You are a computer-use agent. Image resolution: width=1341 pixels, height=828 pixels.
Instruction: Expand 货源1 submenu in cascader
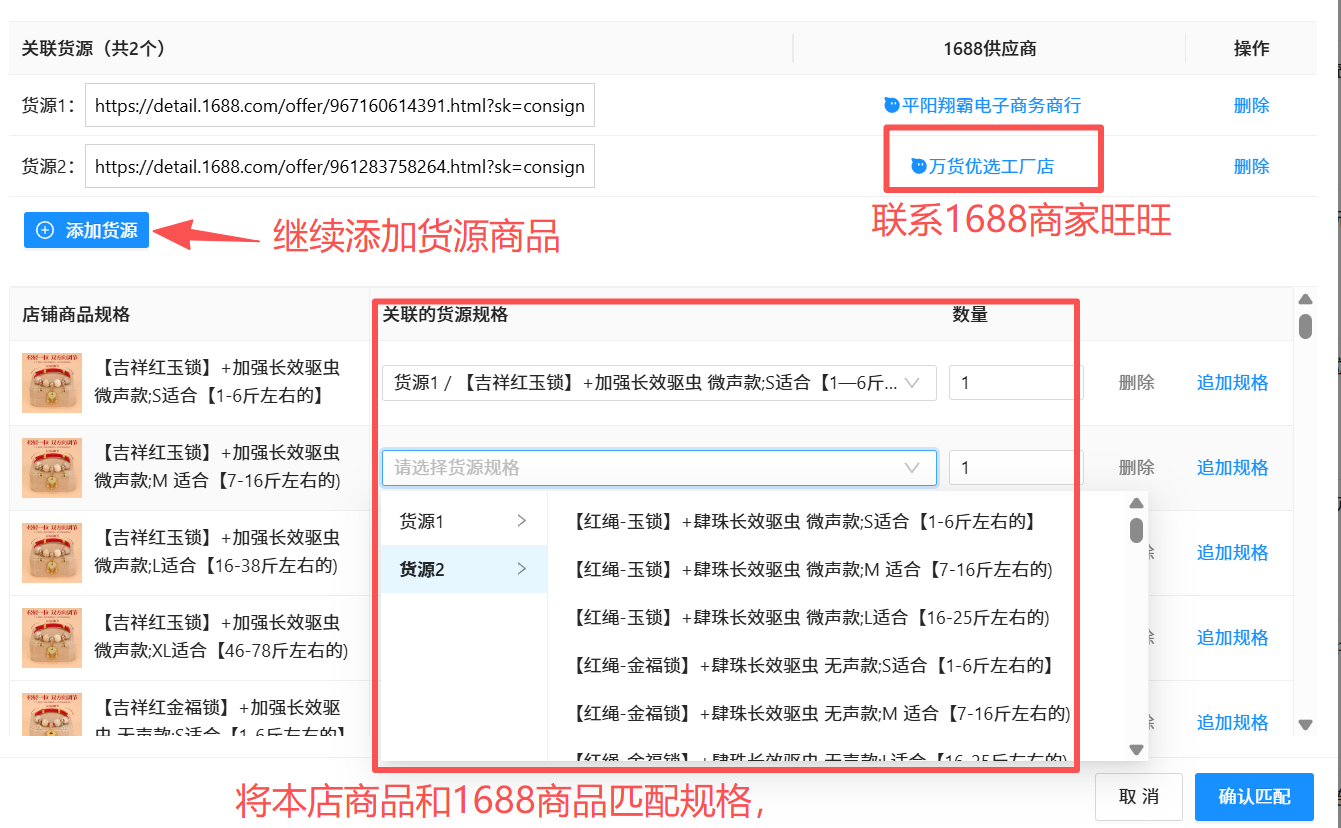(x=463, y=521)
